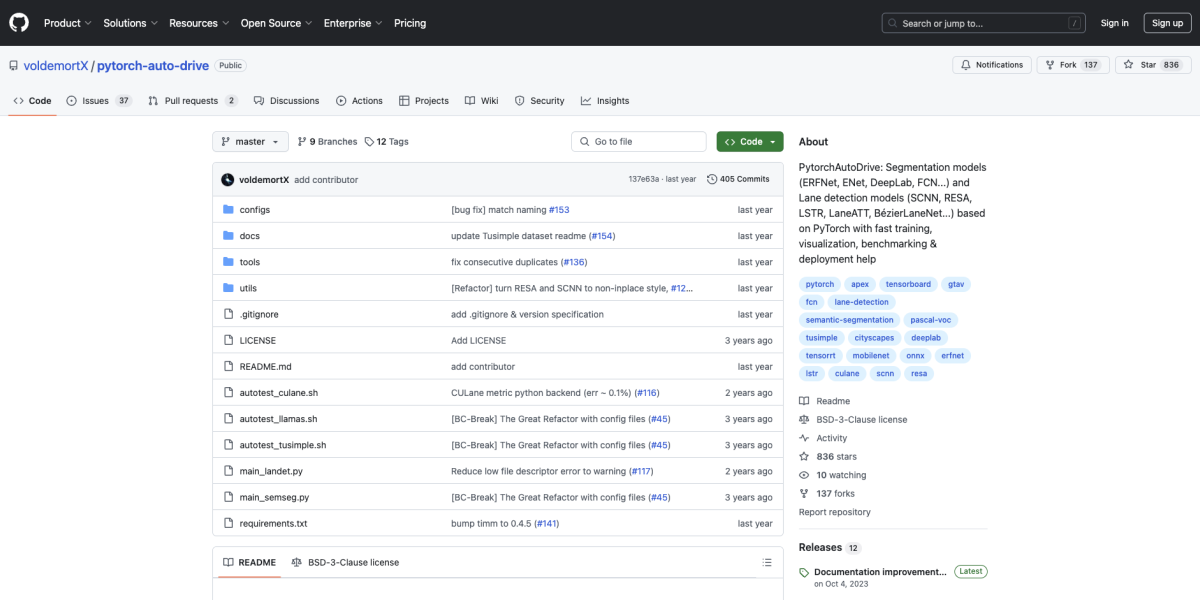Viewport: 1200px width, 600px height.
Task: Click the commit history clock icon
Action: (711, 179)
